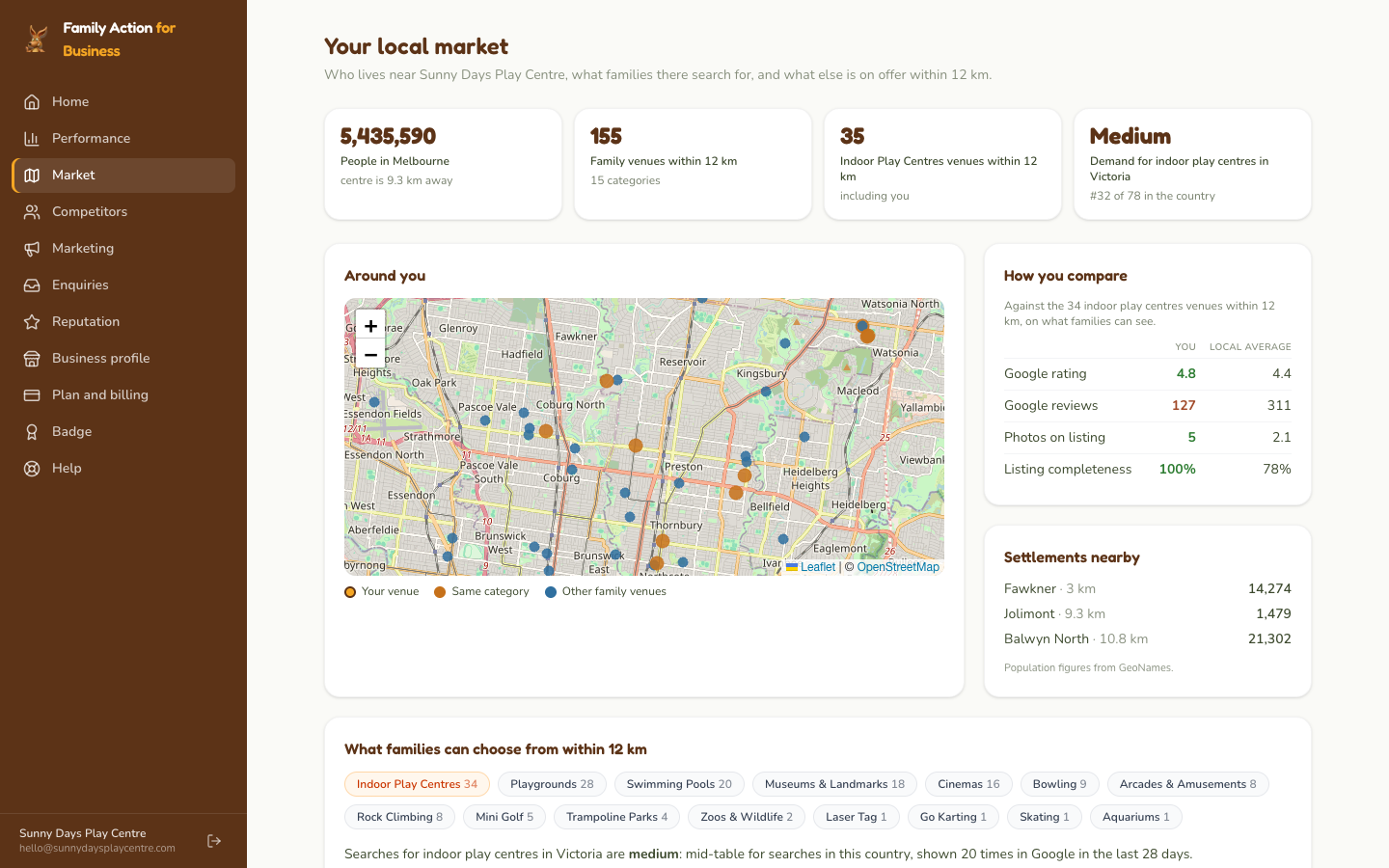Click the Market map icon
Image resolution: width=1389 pixels, height=868 pixels.
coord(32,175)
